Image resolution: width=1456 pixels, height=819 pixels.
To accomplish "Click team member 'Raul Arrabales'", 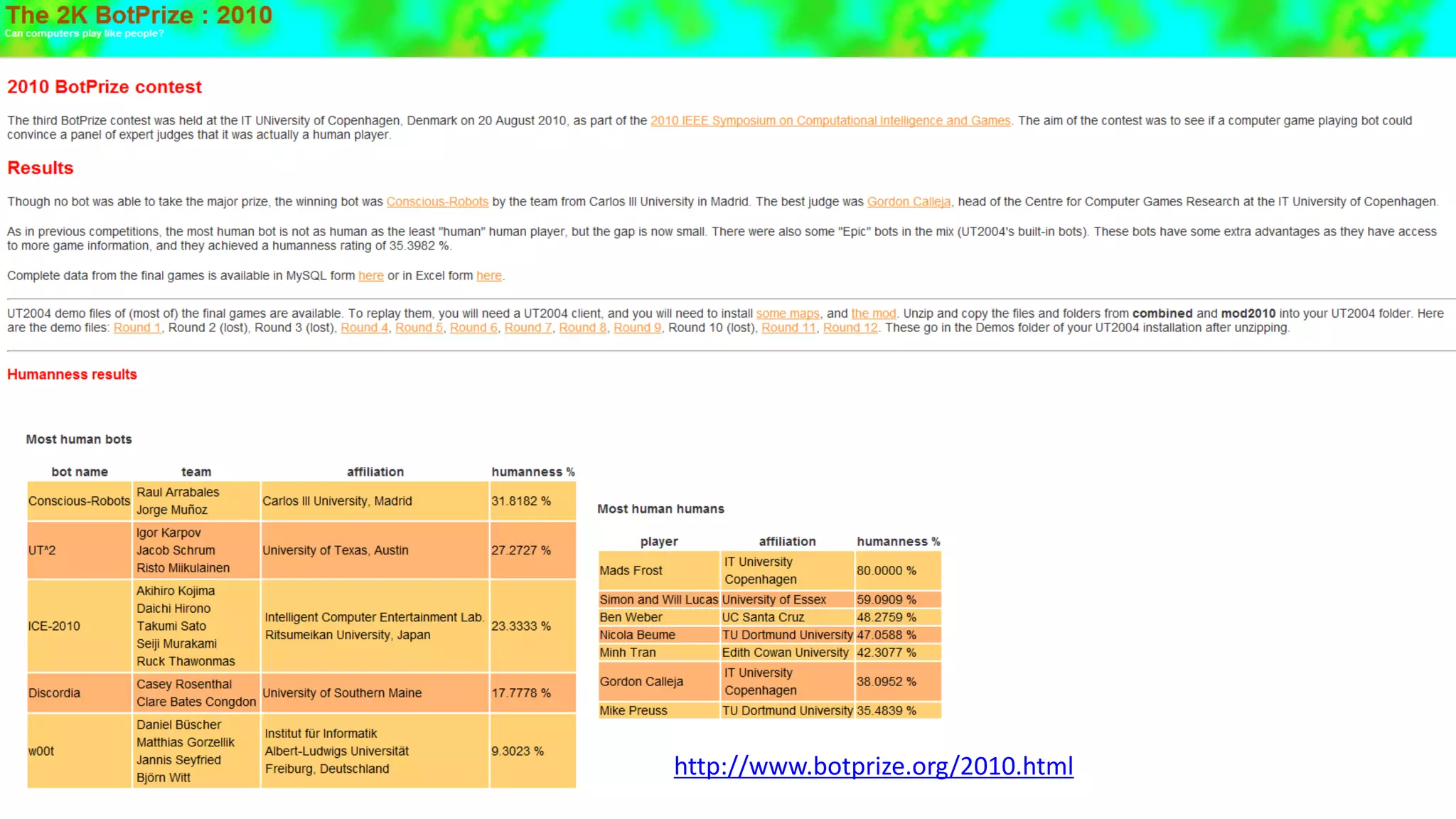I will [178, 492].
